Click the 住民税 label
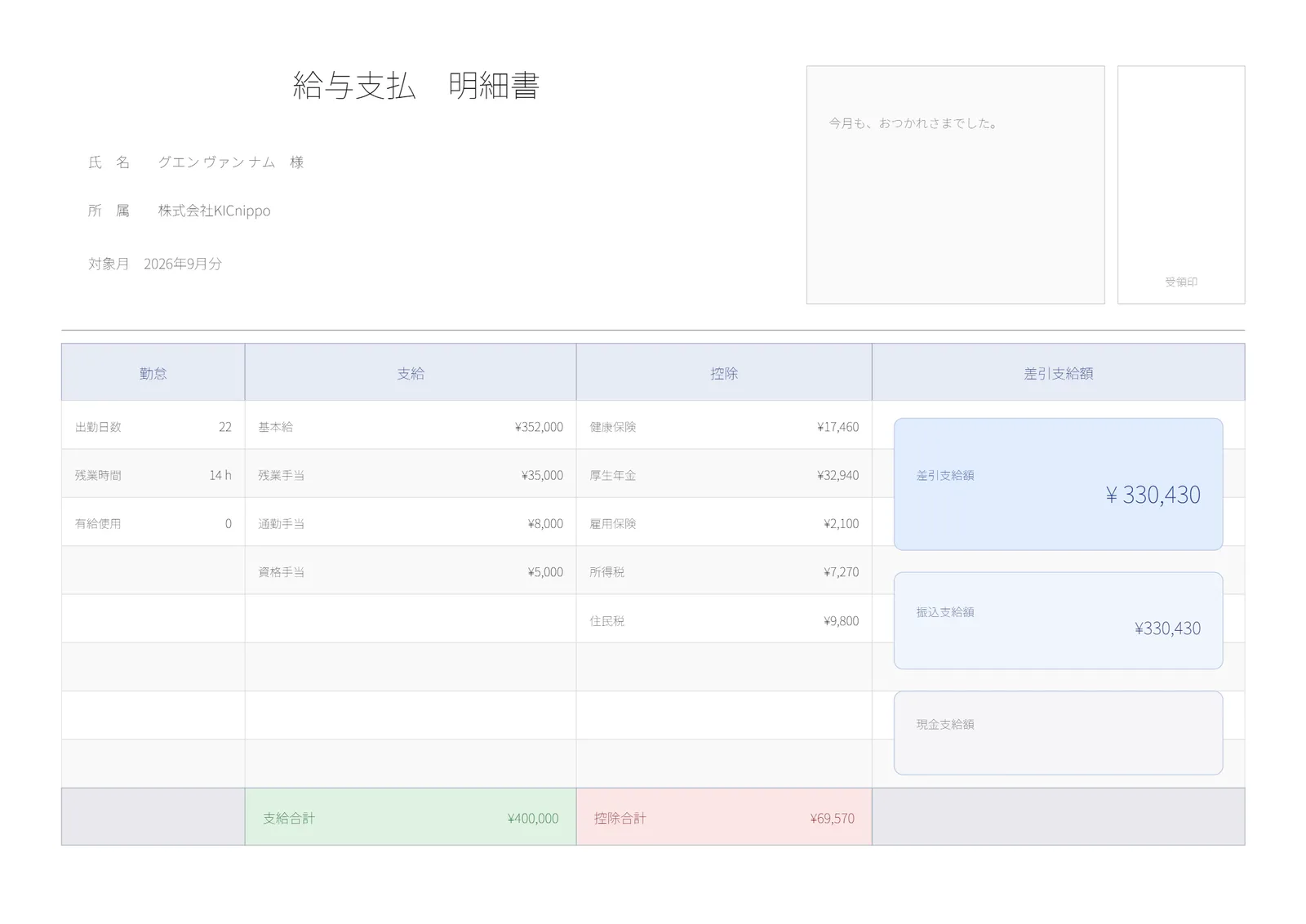Viewport: 1306px width, 924px height. tap(607, 621)
